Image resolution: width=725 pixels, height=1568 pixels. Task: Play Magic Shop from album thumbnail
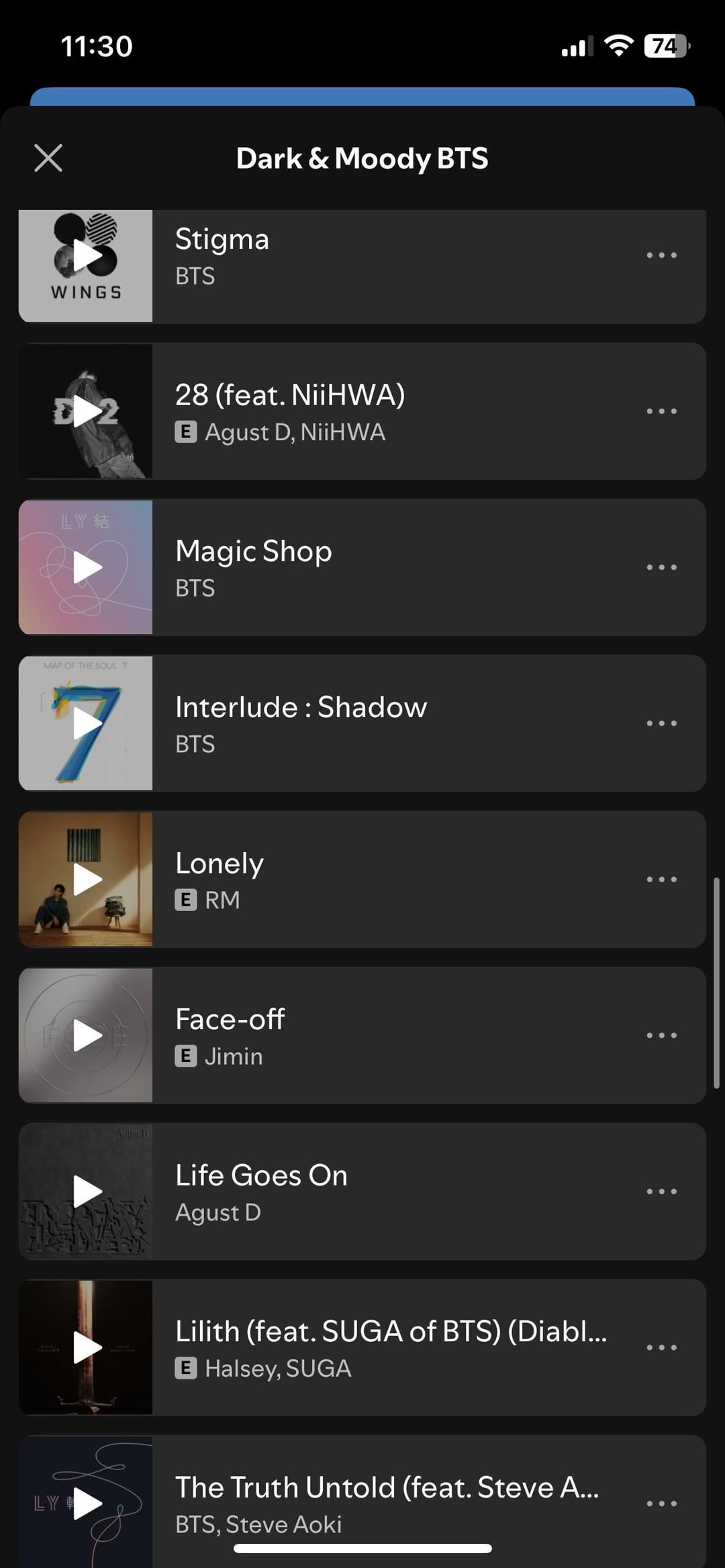87,568
